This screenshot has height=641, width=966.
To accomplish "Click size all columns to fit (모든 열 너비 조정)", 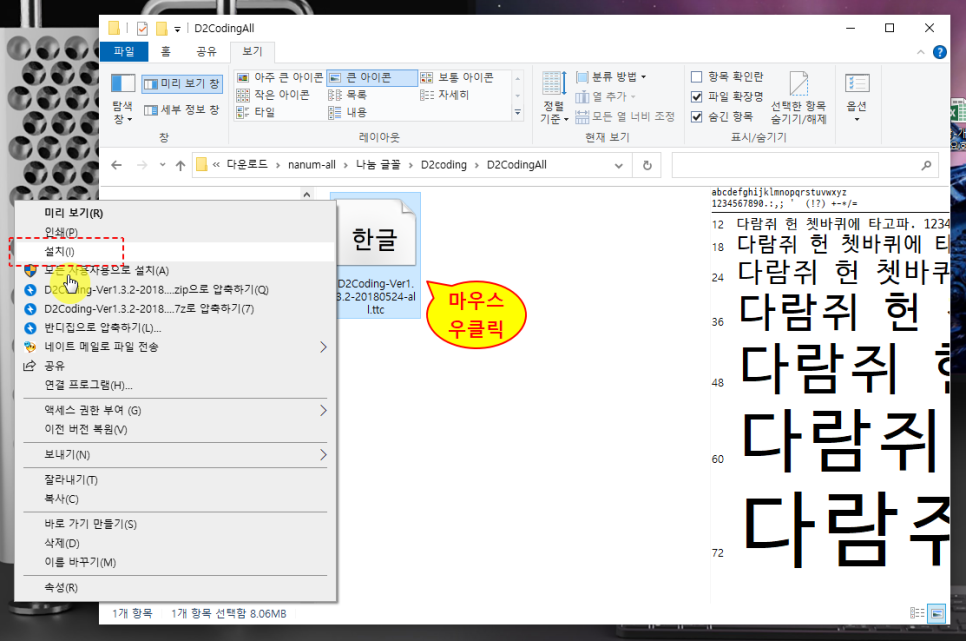I will click(x=625, y=116).
